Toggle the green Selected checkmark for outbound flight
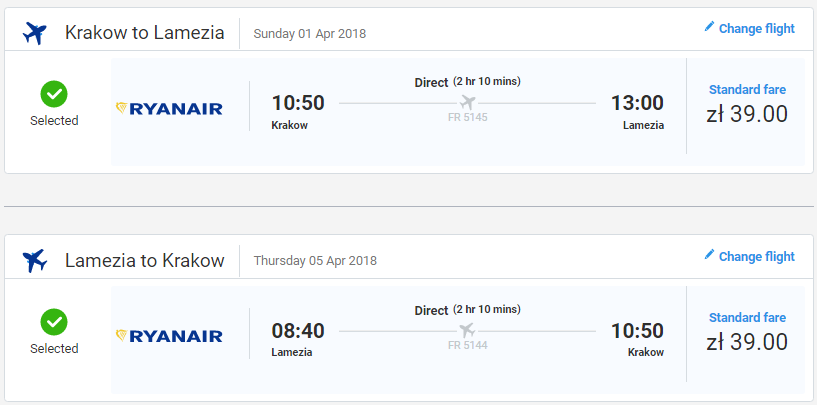The height and width of the screenshot is (405, 817). point(54,94)
